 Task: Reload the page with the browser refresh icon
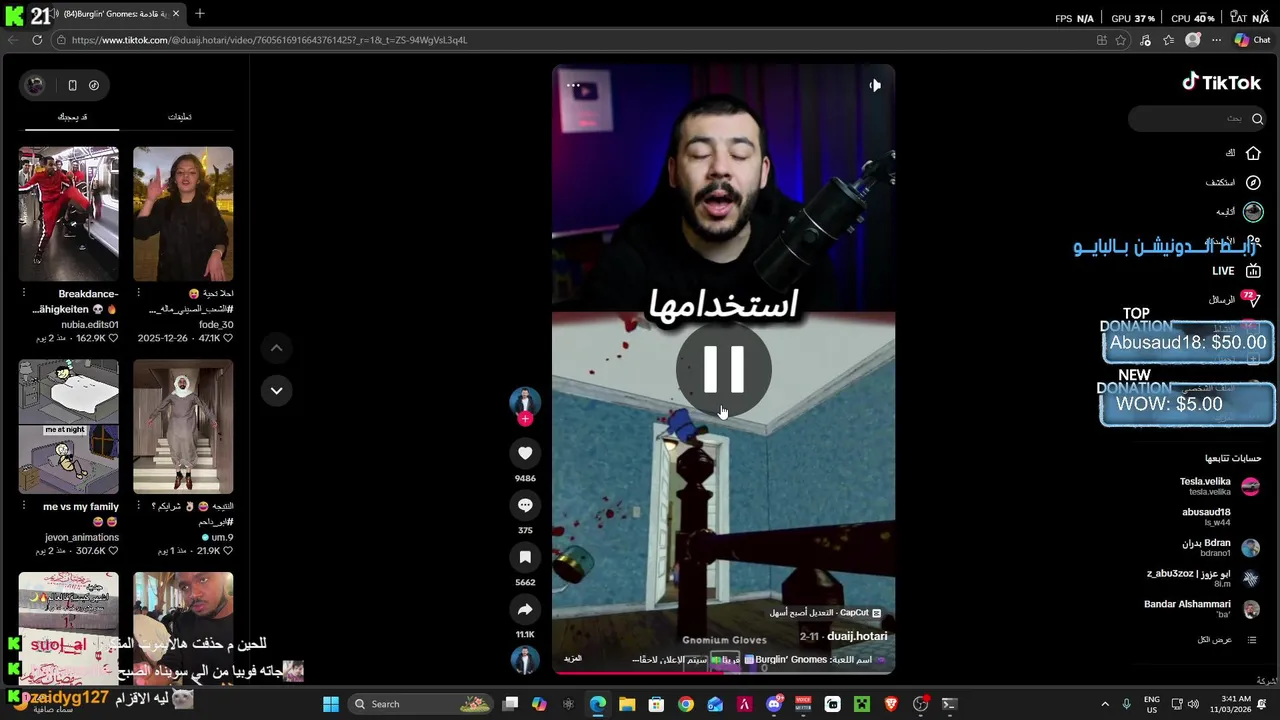click(37, 40)
